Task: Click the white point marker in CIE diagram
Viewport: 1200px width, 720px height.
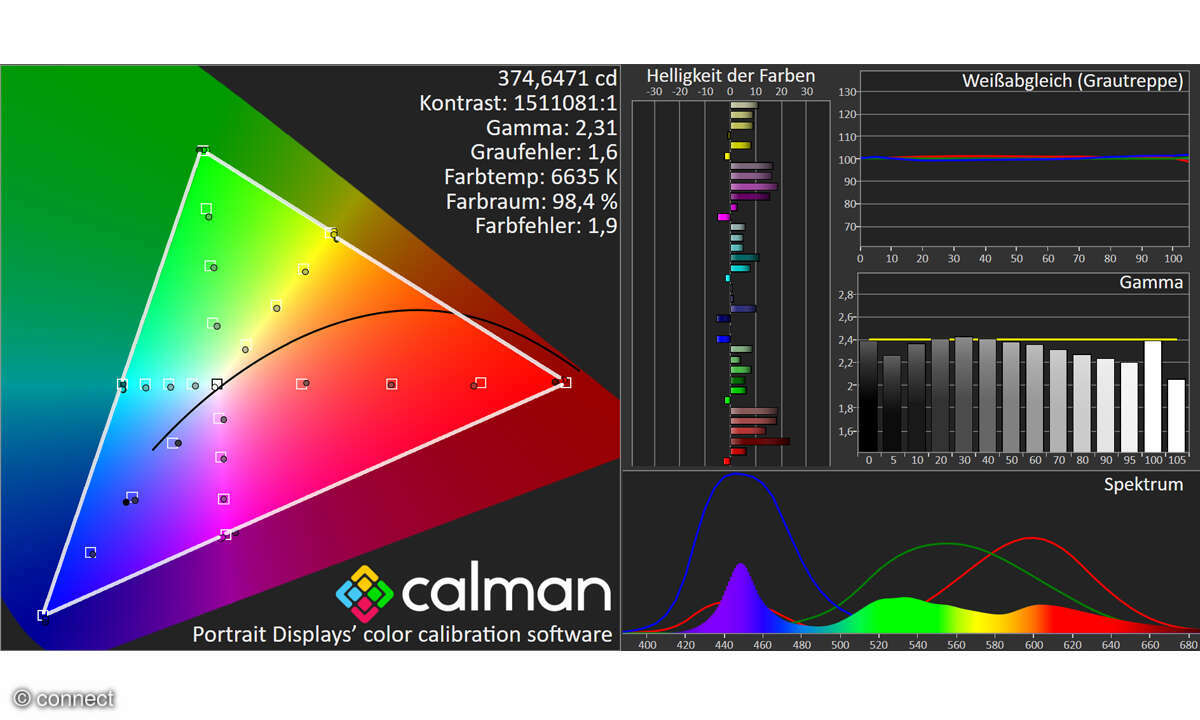Action: coord(217,383)
